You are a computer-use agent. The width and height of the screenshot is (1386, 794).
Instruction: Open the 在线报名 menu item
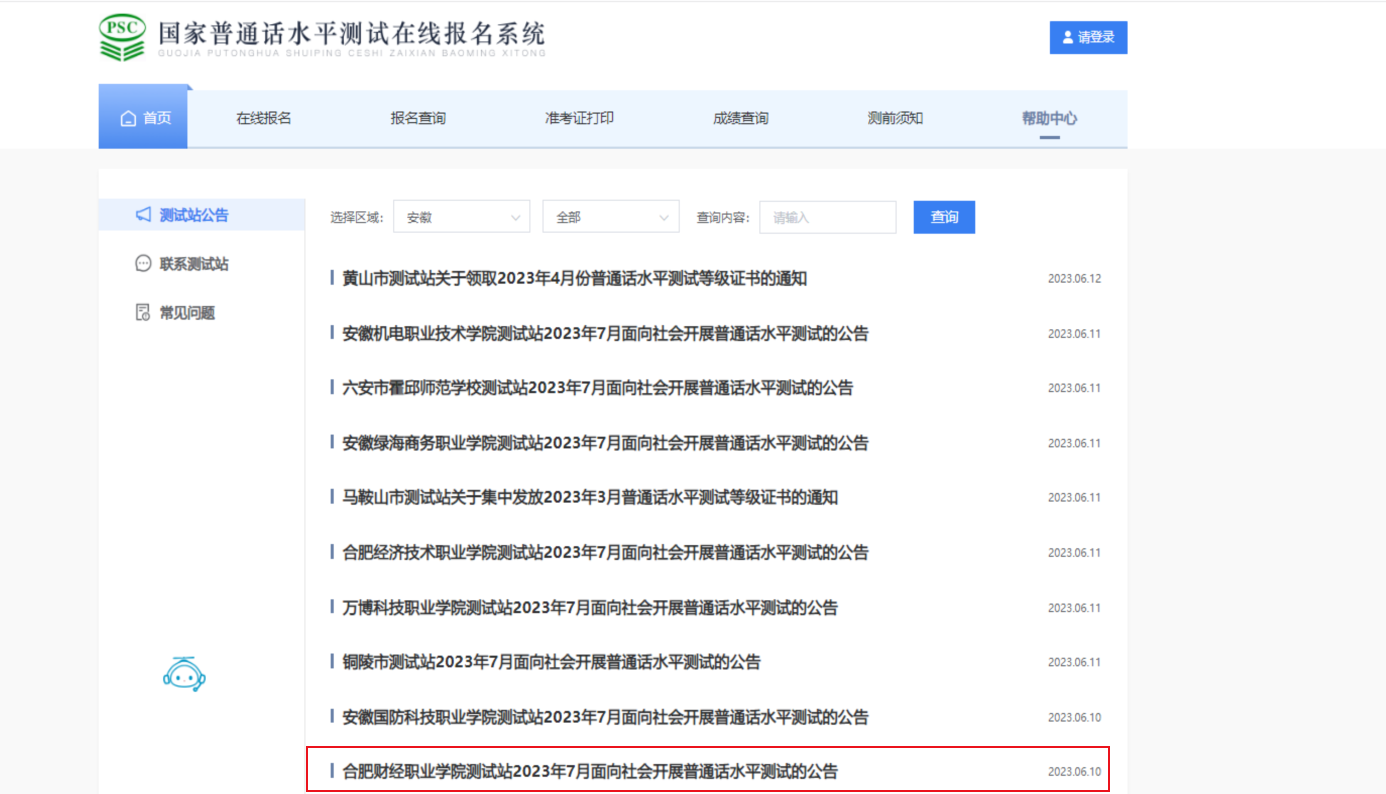[x=263, y=118]
